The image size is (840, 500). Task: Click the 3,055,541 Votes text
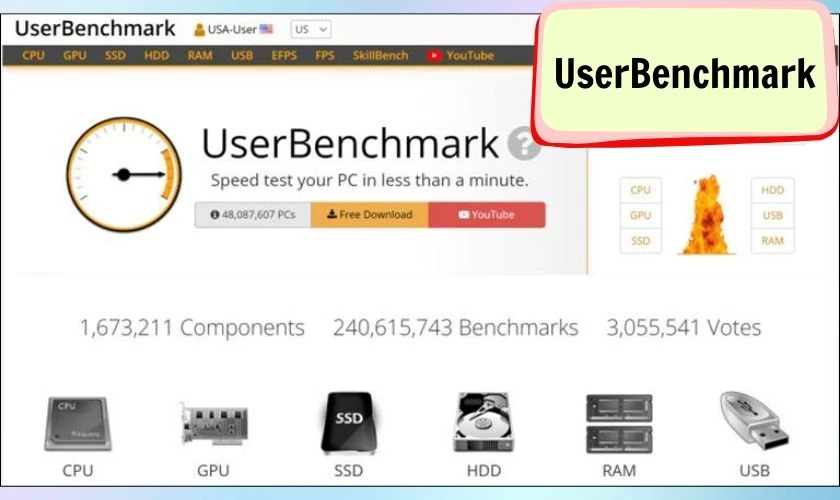(x=684, y=327)
